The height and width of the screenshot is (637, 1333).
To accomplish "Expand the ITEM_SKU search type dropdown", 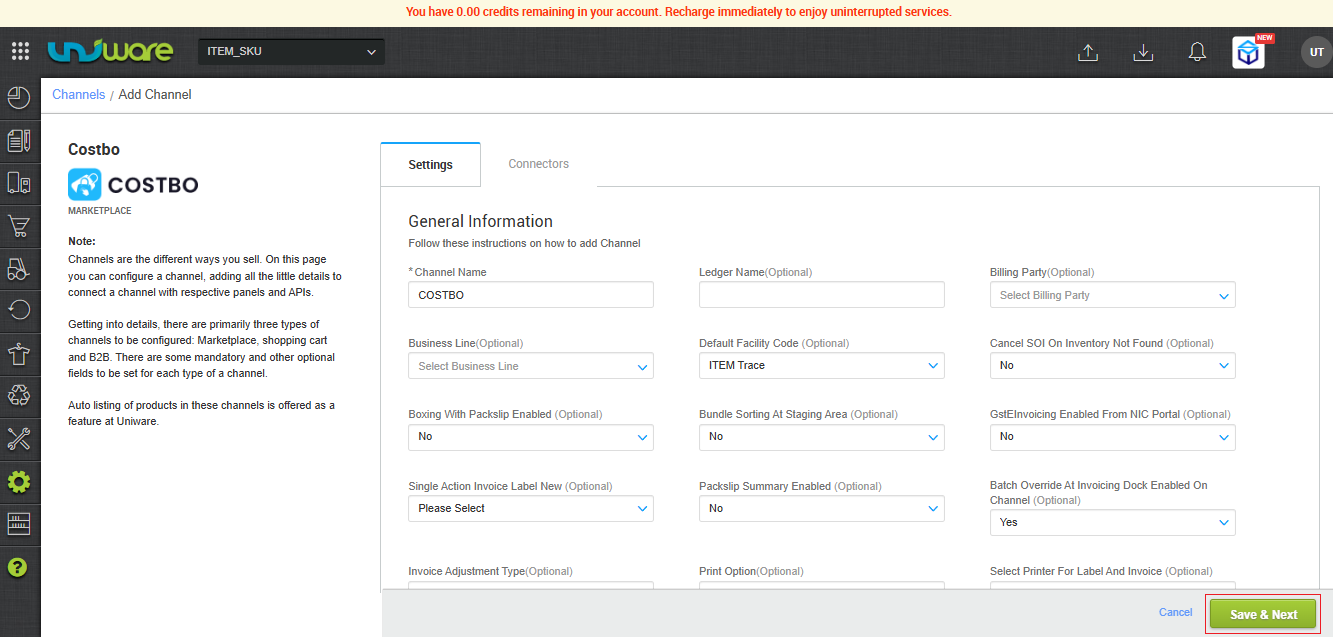I will tap(291, 51).
